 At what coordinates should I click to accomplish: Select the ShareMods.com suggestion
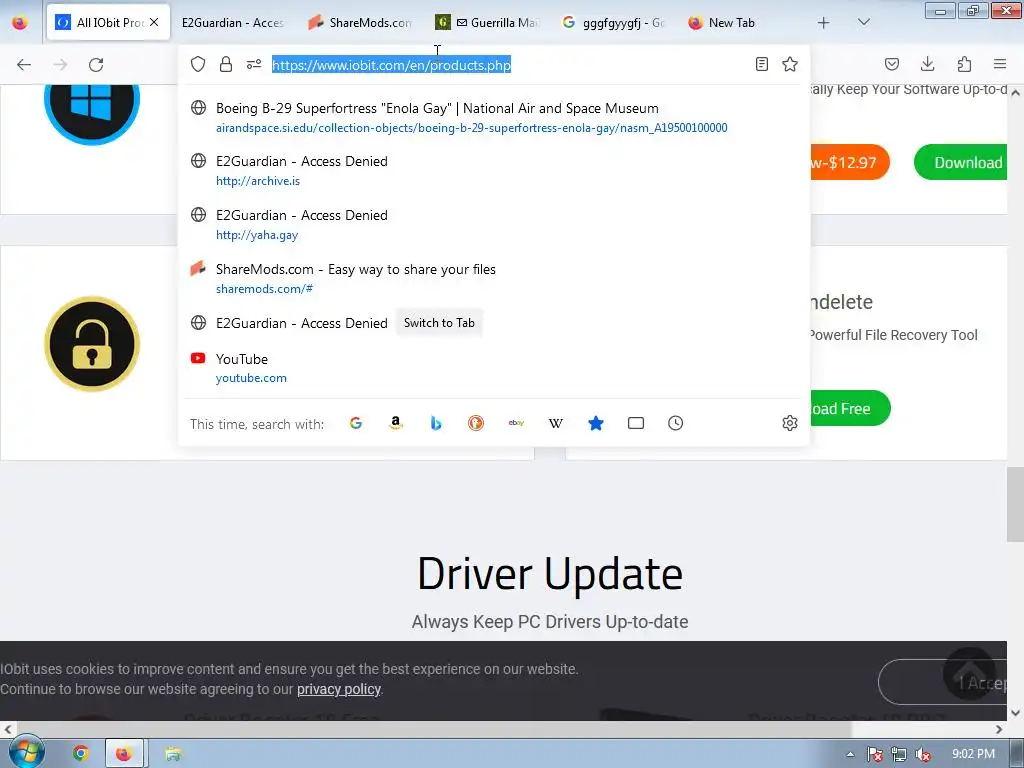(x=494, y=279)
